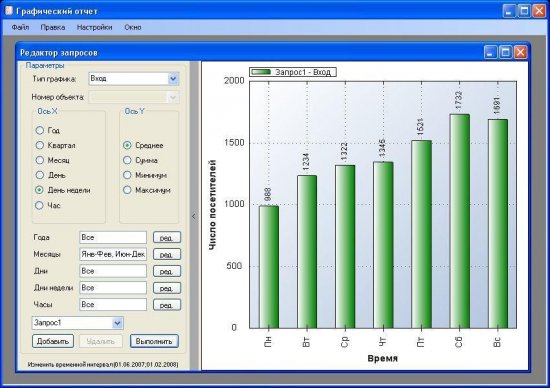
Task: Select the День недели radio button
Action: click(x=39, y=190)
